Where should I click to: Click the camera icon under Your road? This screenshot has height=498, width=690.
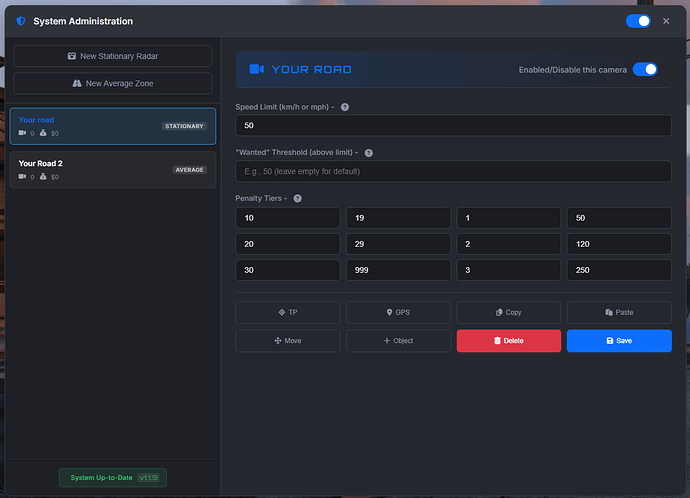(x=22, y=133)
